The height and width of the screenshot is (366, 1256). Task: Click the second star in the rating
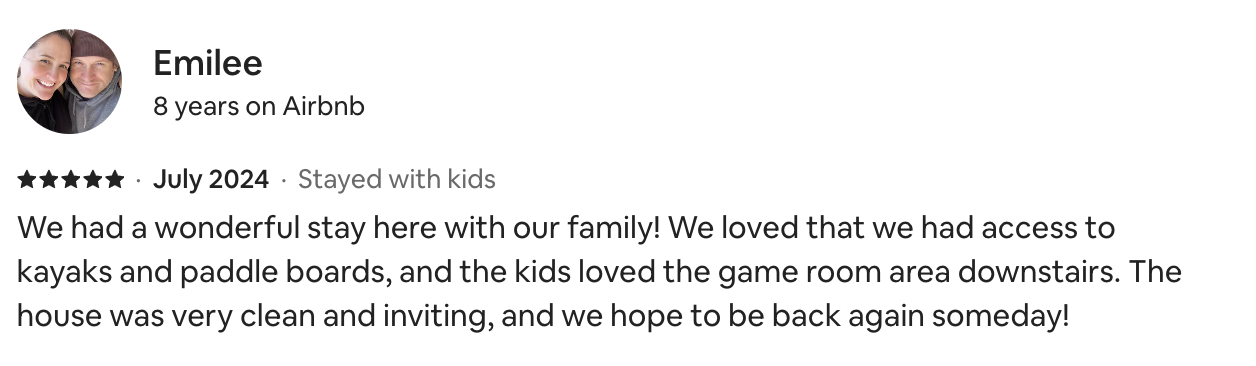click(x=49, y=180)
